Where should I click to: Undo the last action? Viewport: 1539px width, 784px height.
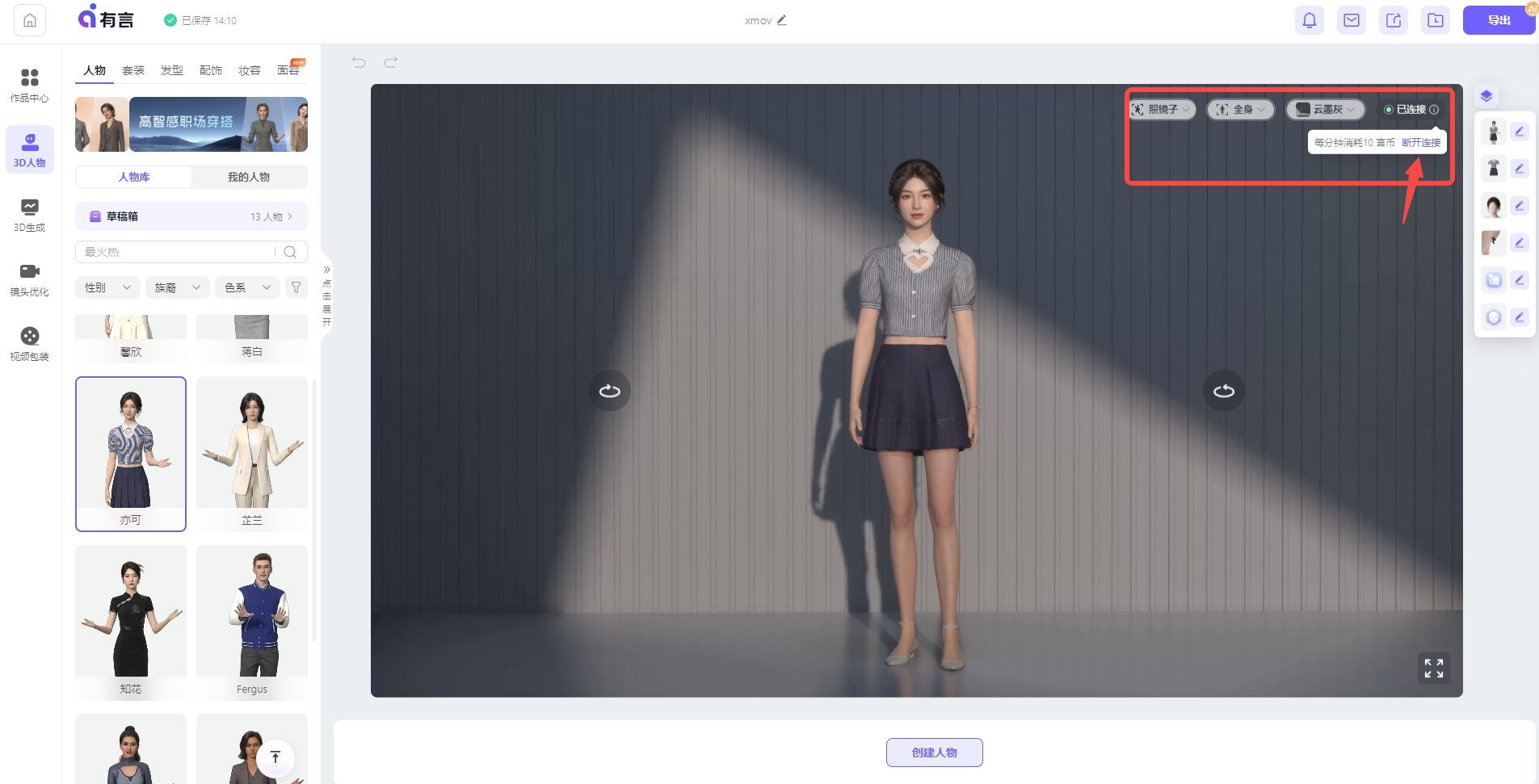[360, 62]
